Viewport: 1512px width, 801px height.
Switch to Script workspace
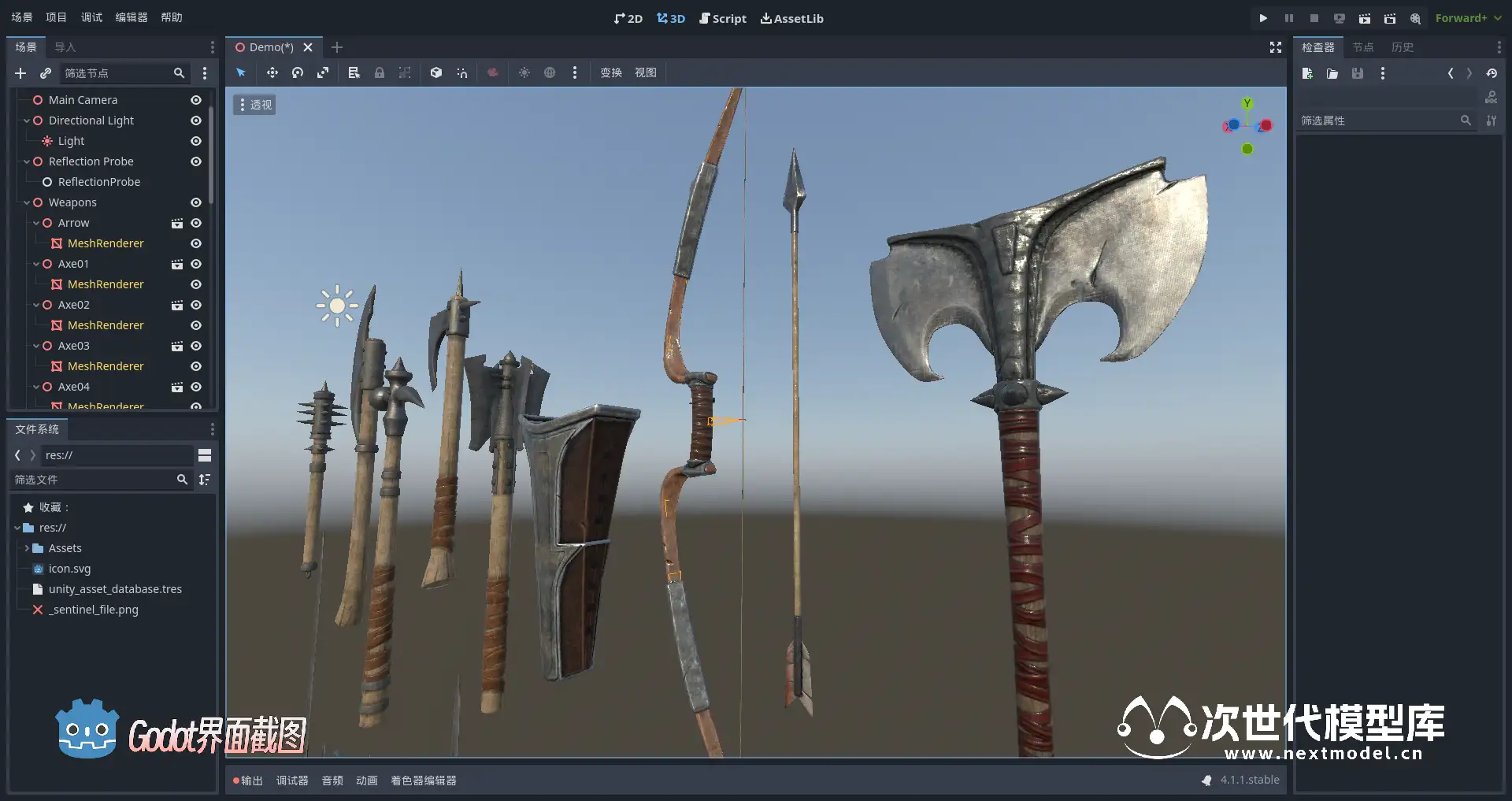point(722,18)
